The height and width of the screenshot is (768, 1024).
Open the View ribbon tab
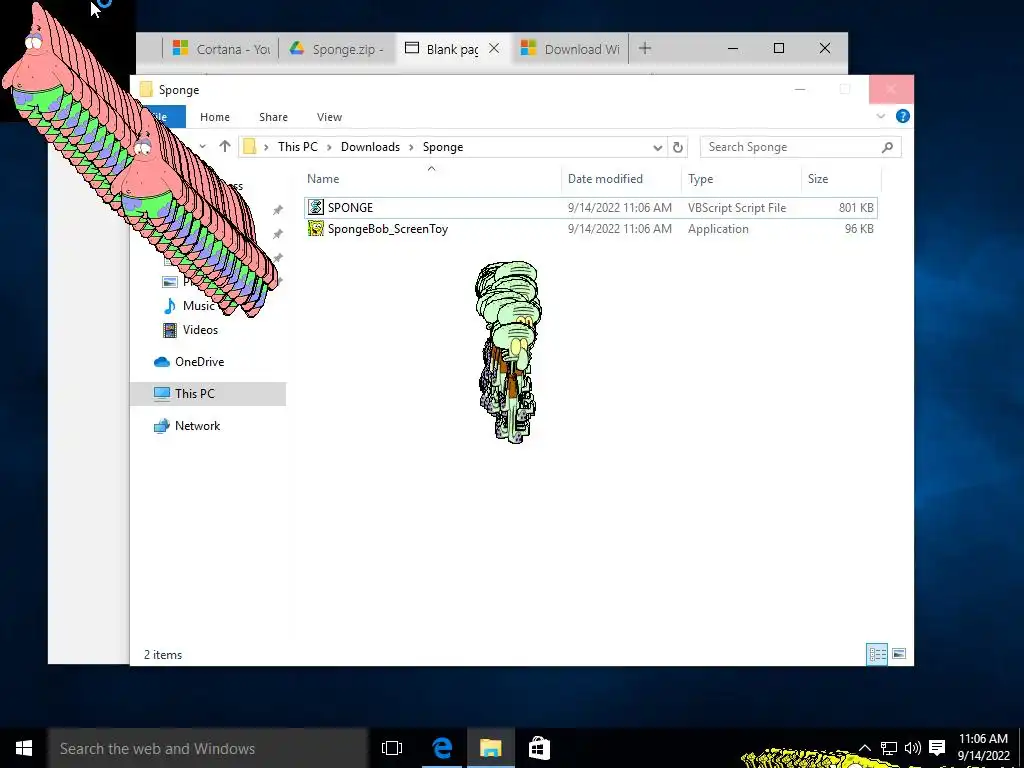(329, 117)
